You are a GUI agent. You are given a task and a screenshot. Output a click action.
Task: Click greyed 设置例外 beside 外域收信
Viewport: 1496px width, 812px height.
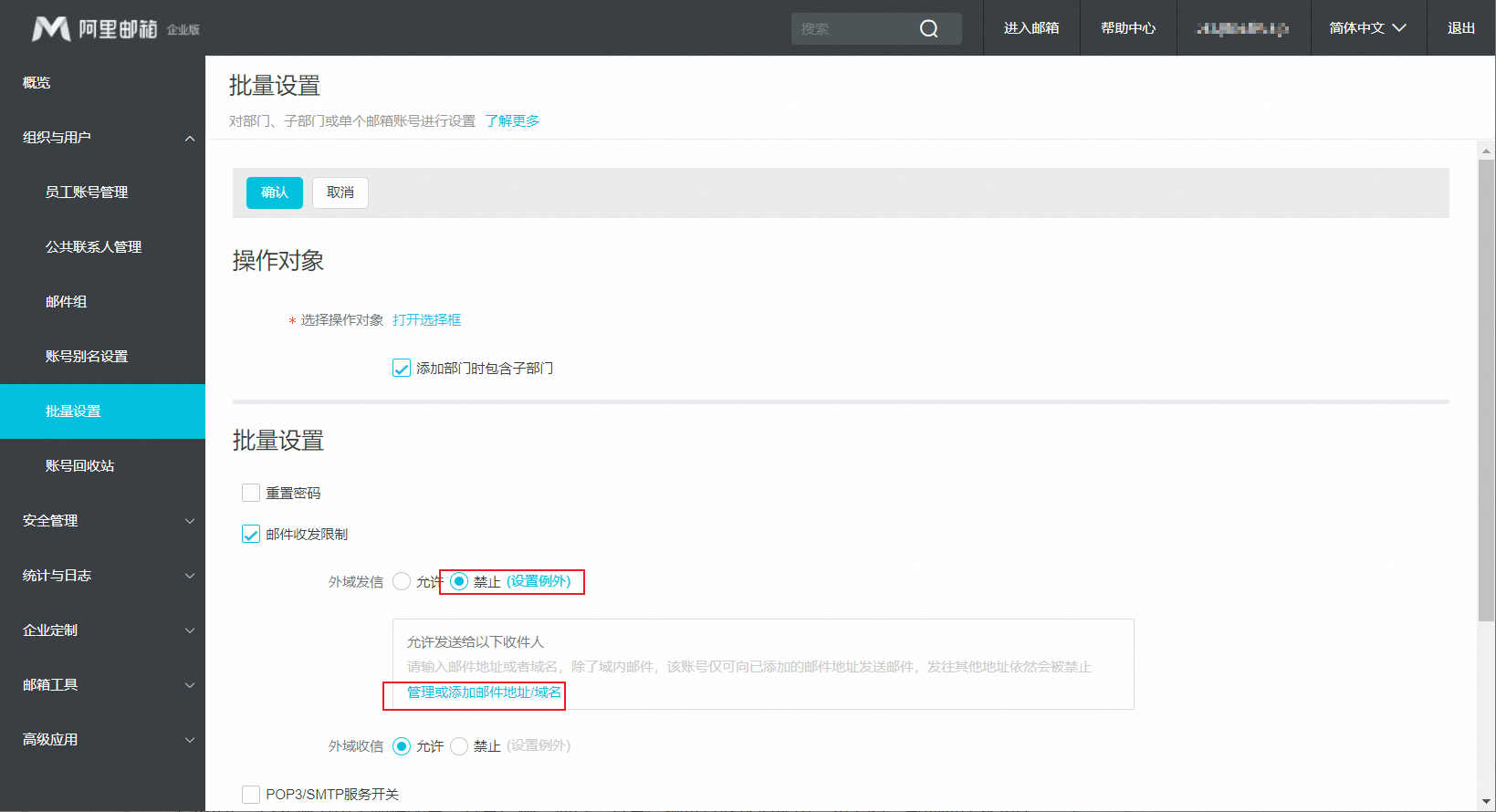(x=539, y=746)
